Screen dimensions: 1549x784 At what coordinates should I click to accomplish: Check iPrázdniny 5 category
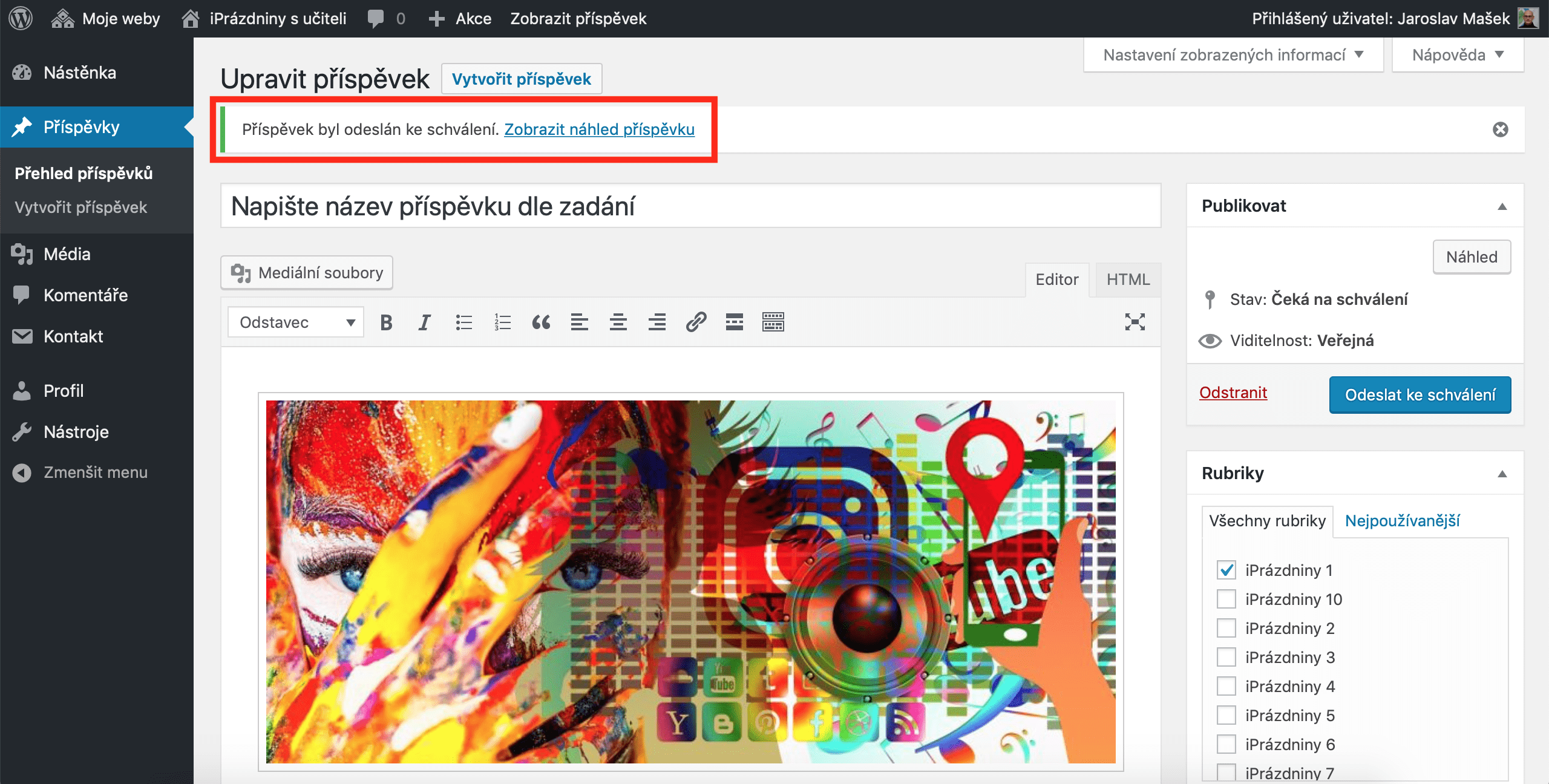tap(1226, 715)
